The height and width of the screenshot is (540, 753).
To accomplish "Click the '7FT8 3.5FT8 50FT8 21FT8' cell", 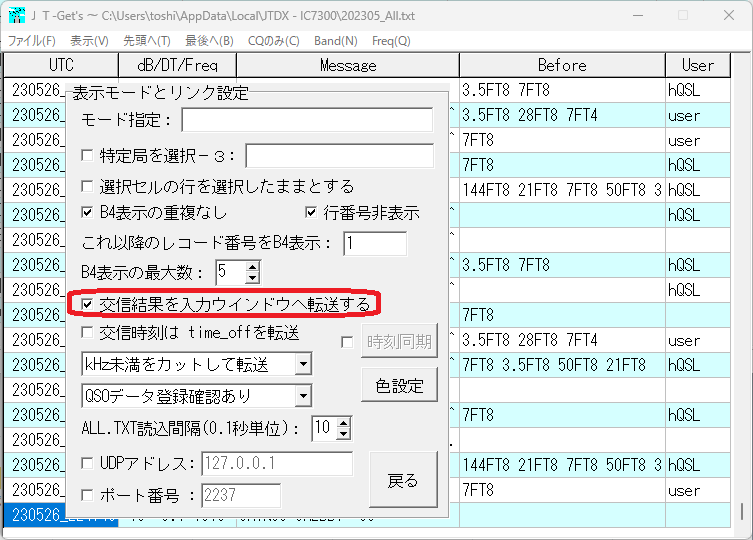I will (562, 365).
